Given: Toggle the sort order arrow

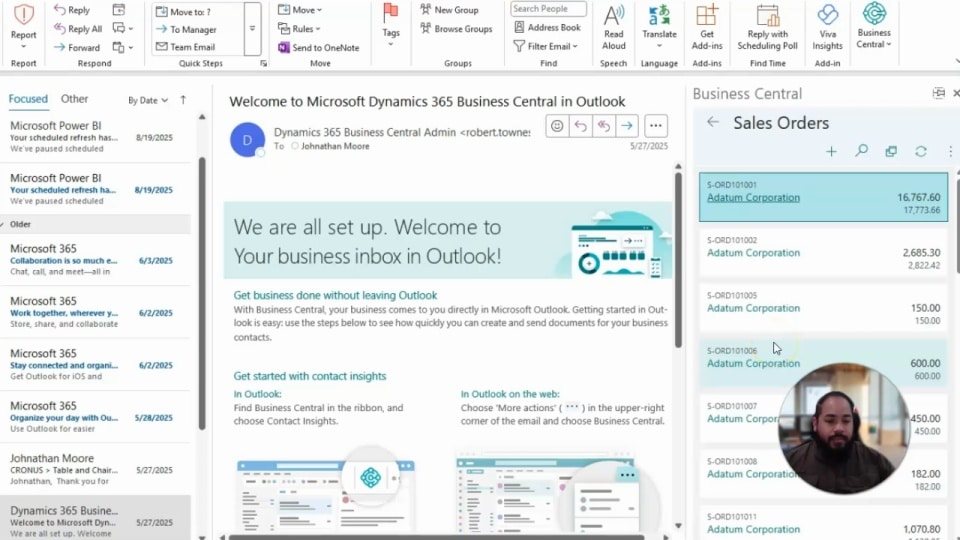Looking at the screenshot, I should pos(183,100).
